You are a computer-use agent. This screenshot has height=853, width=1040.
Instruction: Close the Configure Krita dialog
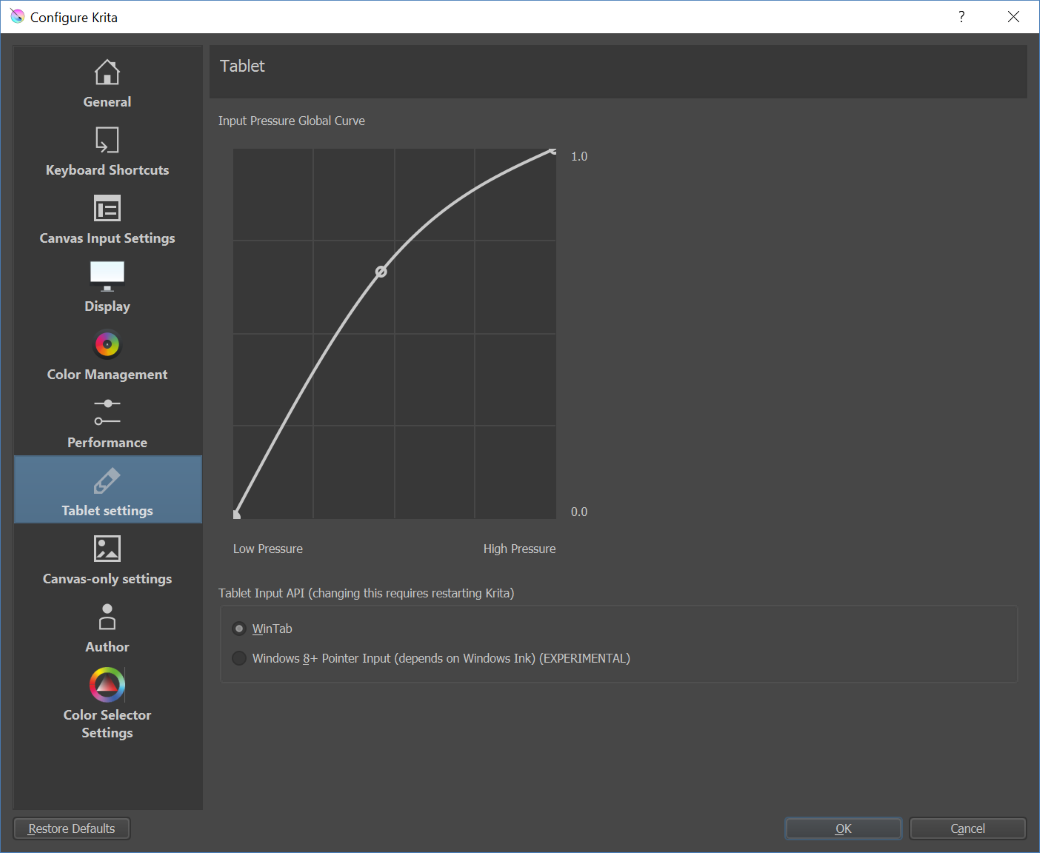(1013, 17)
